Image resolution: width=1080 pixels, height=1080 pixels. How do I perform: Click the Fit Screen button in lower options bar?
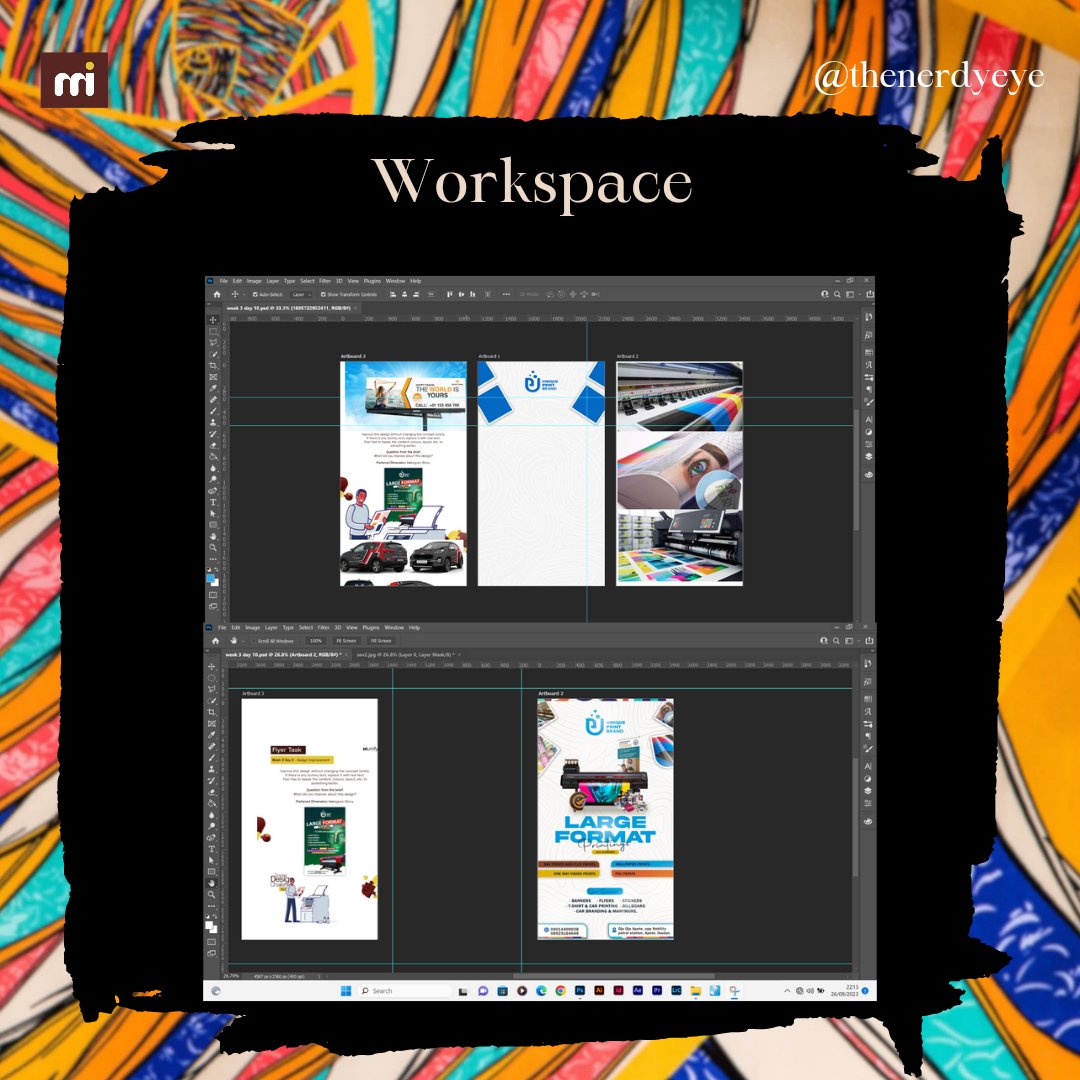click(346, 641)
